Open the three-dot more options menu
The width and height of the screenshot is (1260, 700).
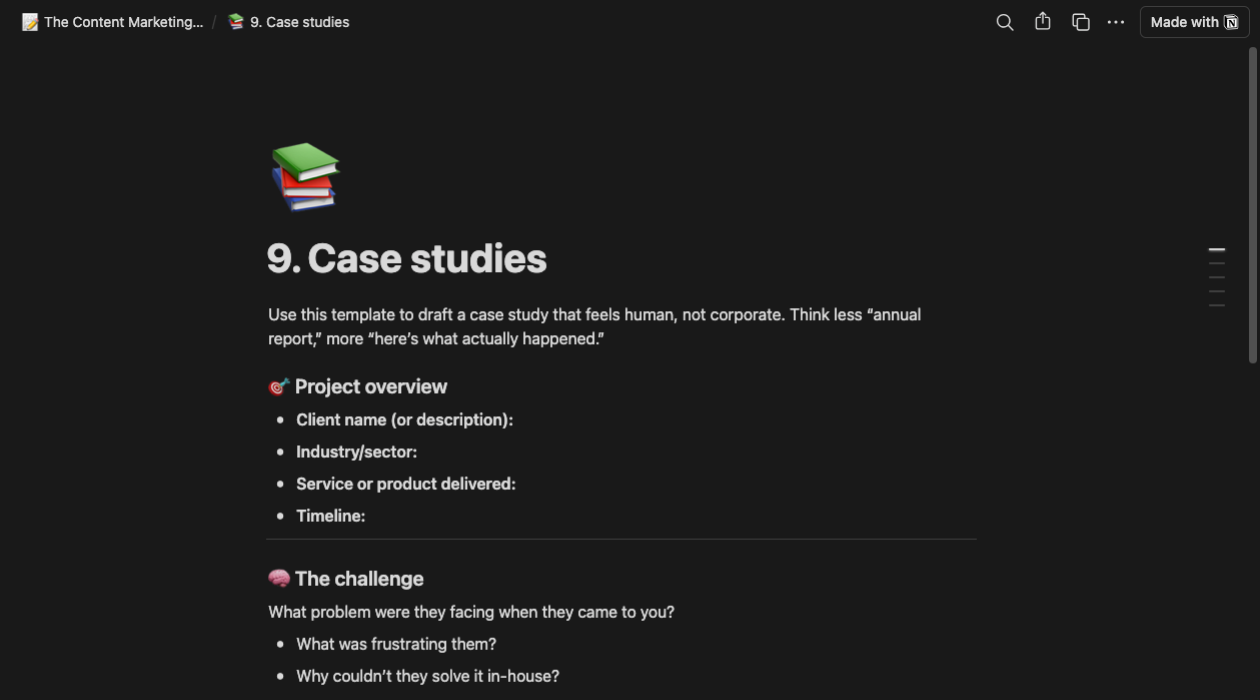pyautogui.click(x=1116, y=22)
